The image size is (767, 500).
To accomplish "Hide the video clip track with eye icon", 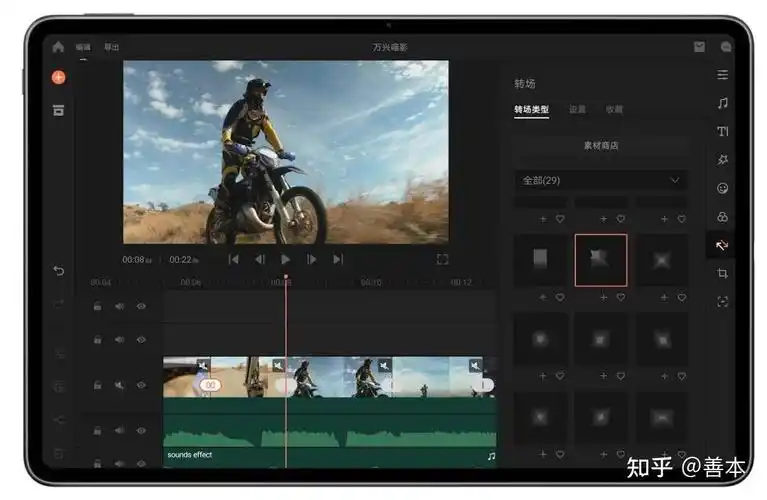I will 141,386.
